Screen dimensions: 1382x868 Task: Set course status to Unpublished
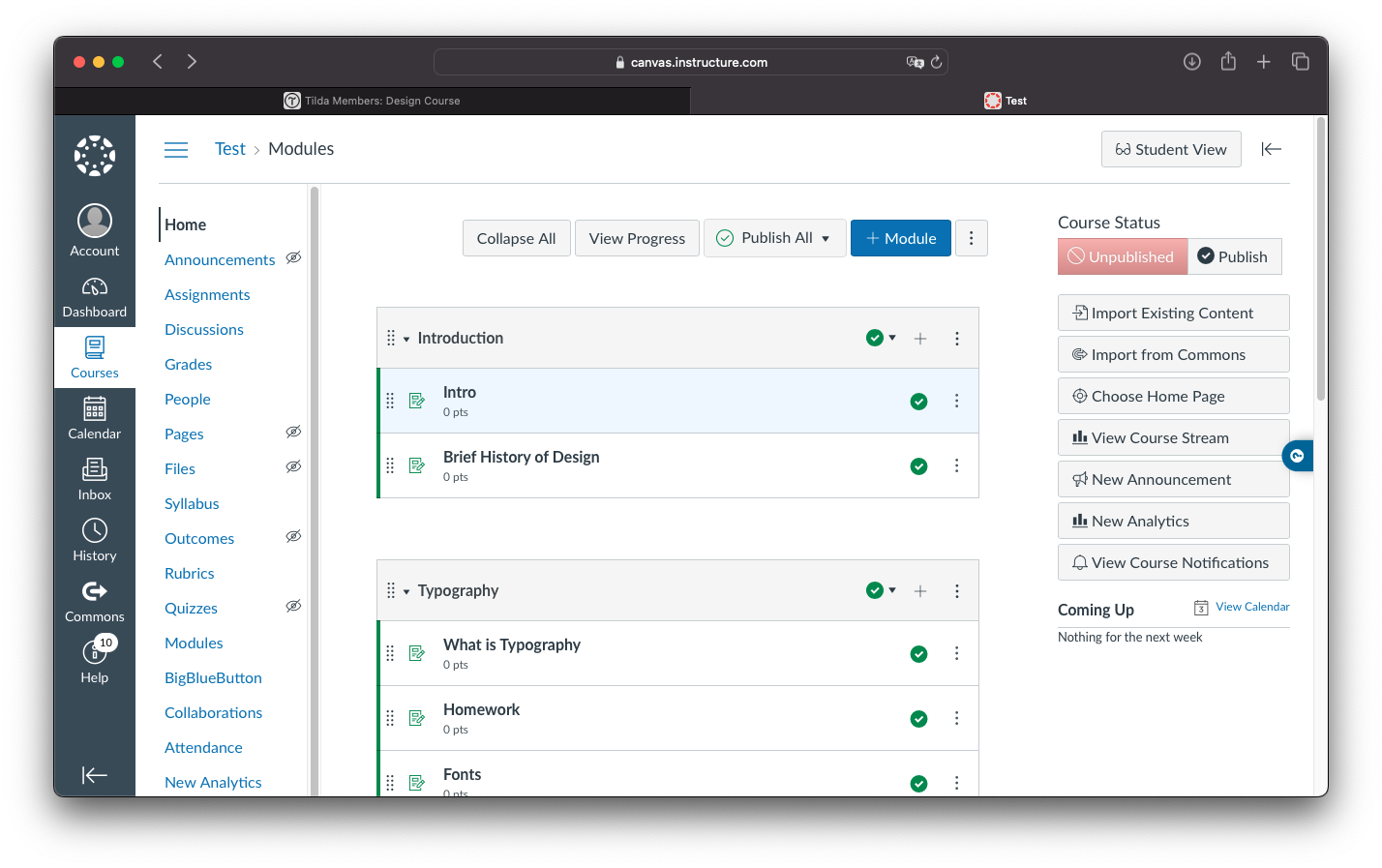click(x=1123, y=256)
